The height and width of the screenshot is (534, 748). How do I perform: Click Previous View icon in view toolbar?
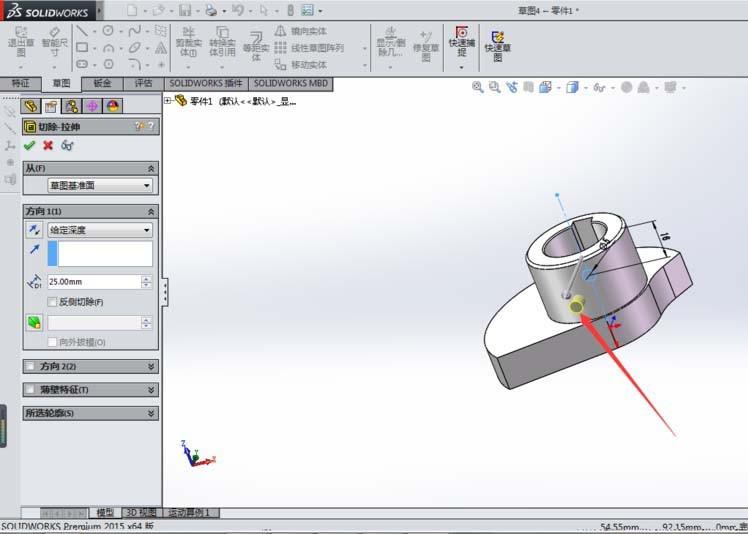[x=512, y=87]
